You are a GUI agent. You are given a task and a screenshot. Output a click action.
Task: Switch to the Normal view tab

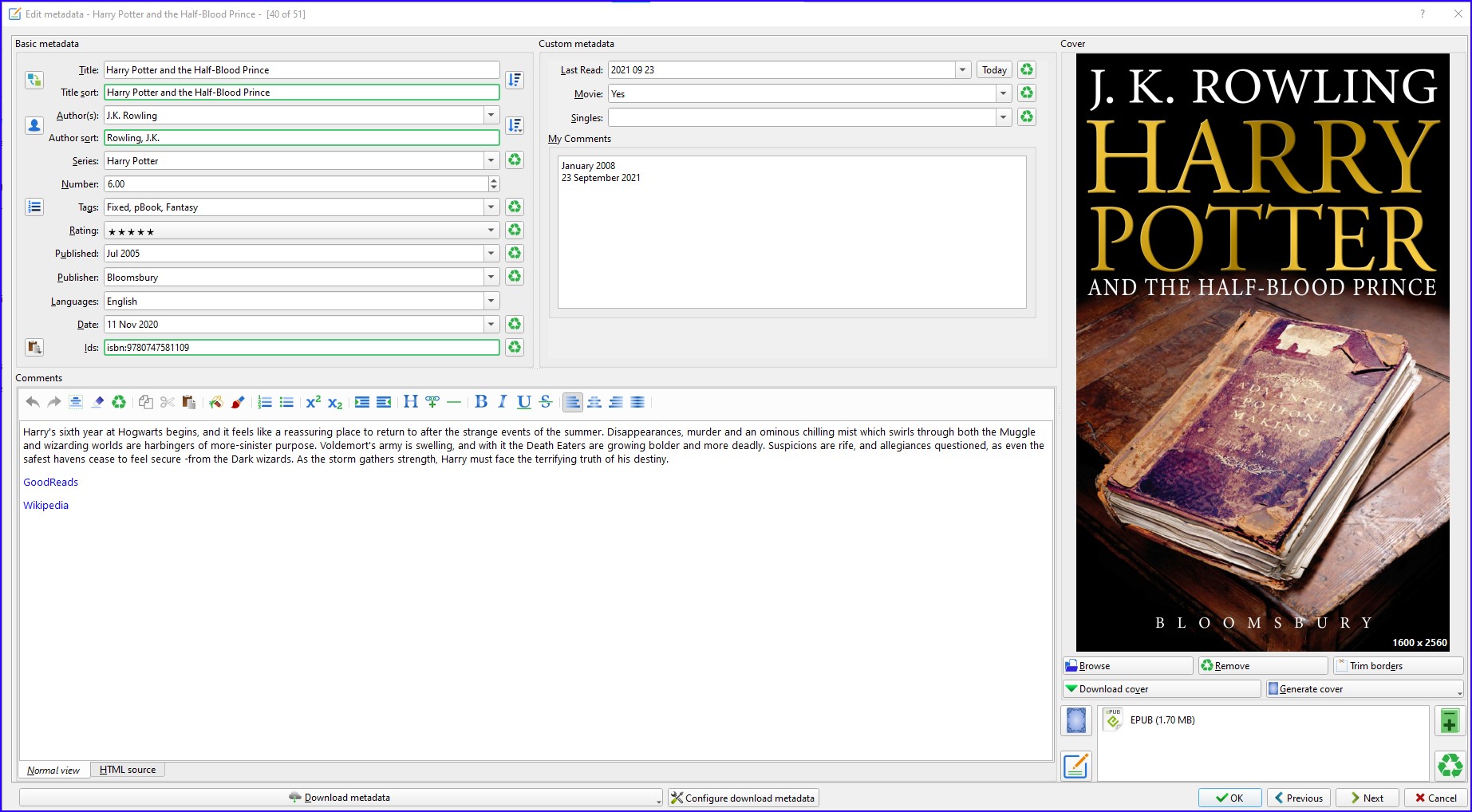click(53, 770)
